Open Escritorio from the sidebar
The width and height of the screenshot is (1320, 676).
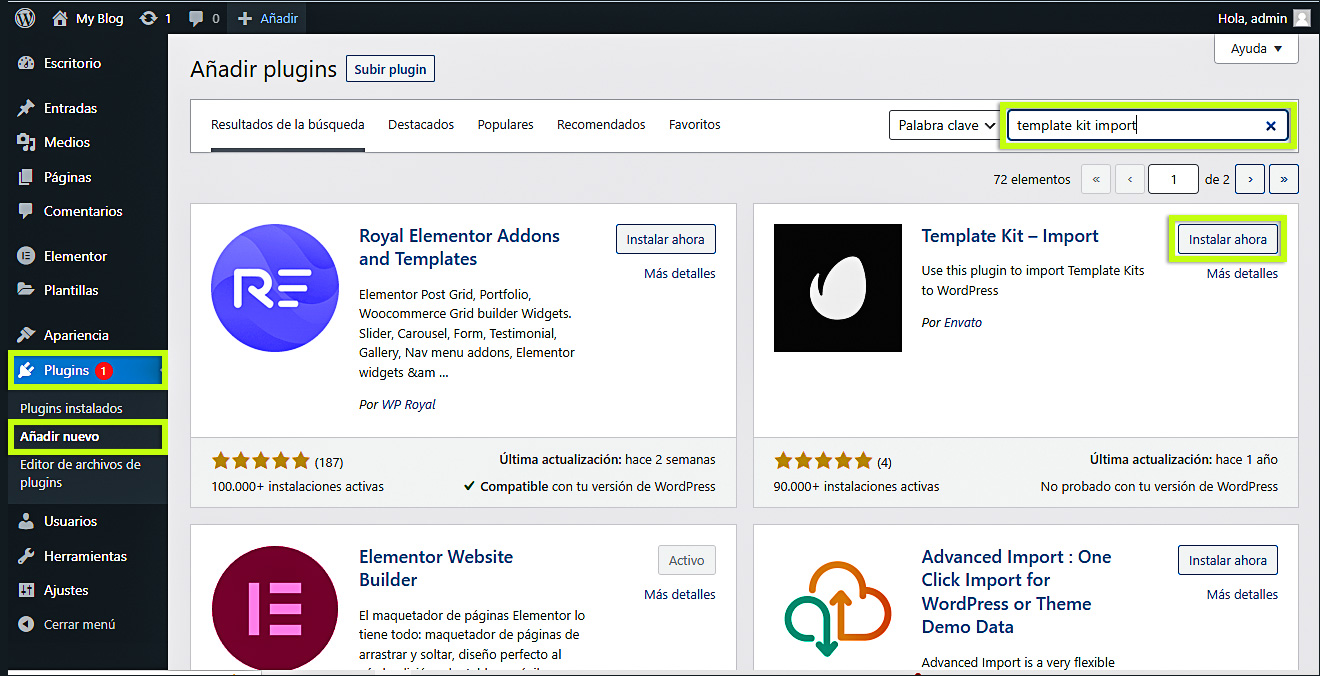(x=72, y=63)
